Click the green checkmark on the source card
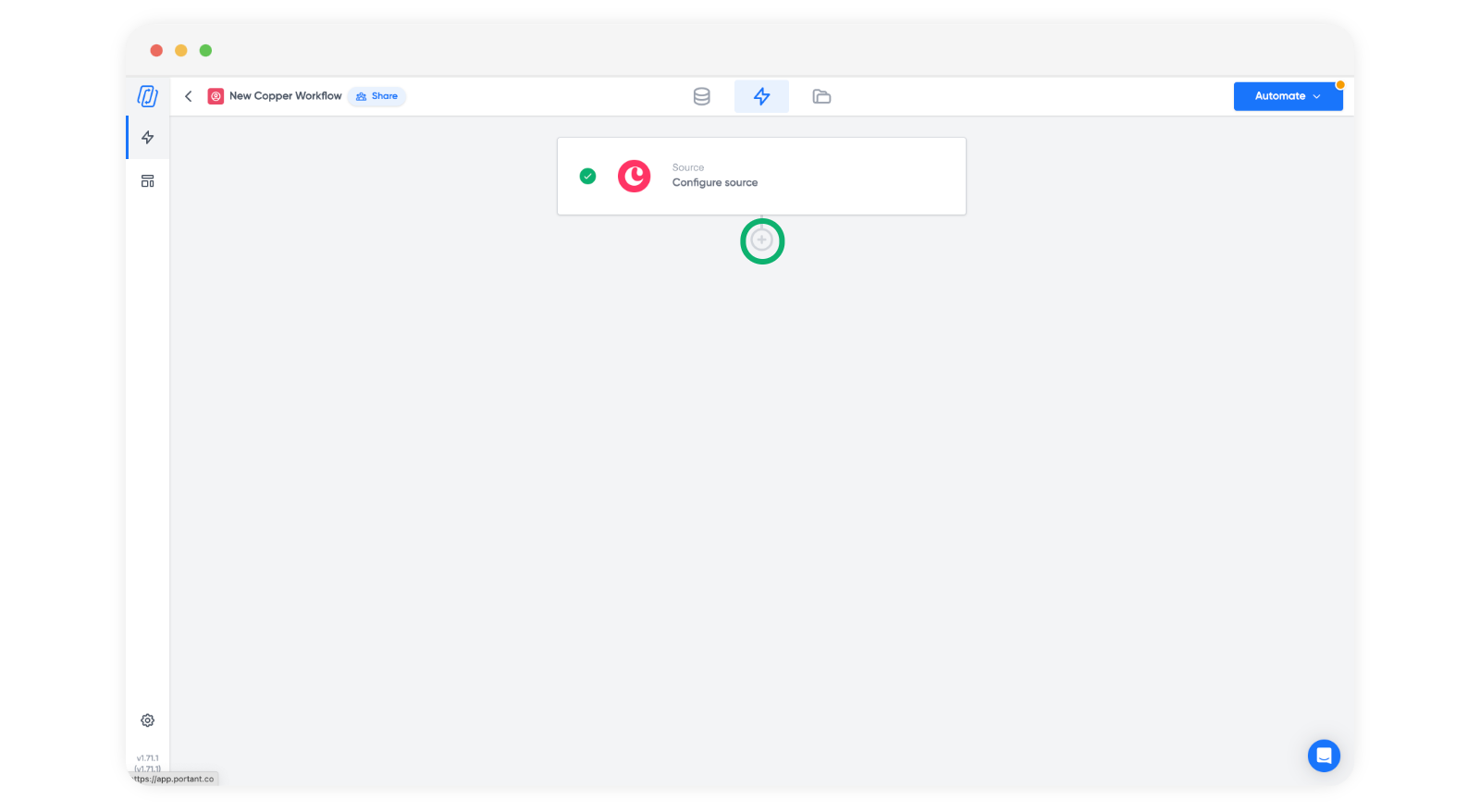Screen dimensions: 1480x812 pyautogui.click(x=587, y=176)
